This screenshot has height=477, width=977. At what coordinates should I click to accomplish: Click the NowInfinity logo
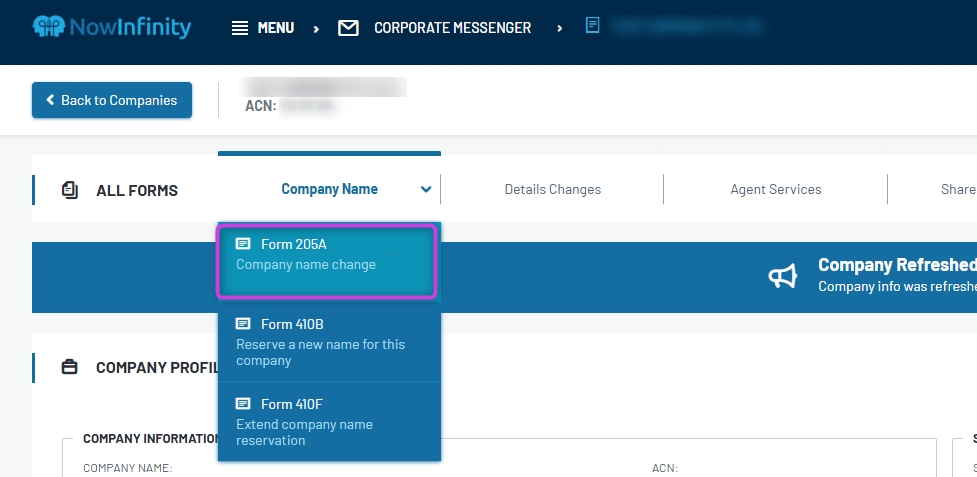112,27
